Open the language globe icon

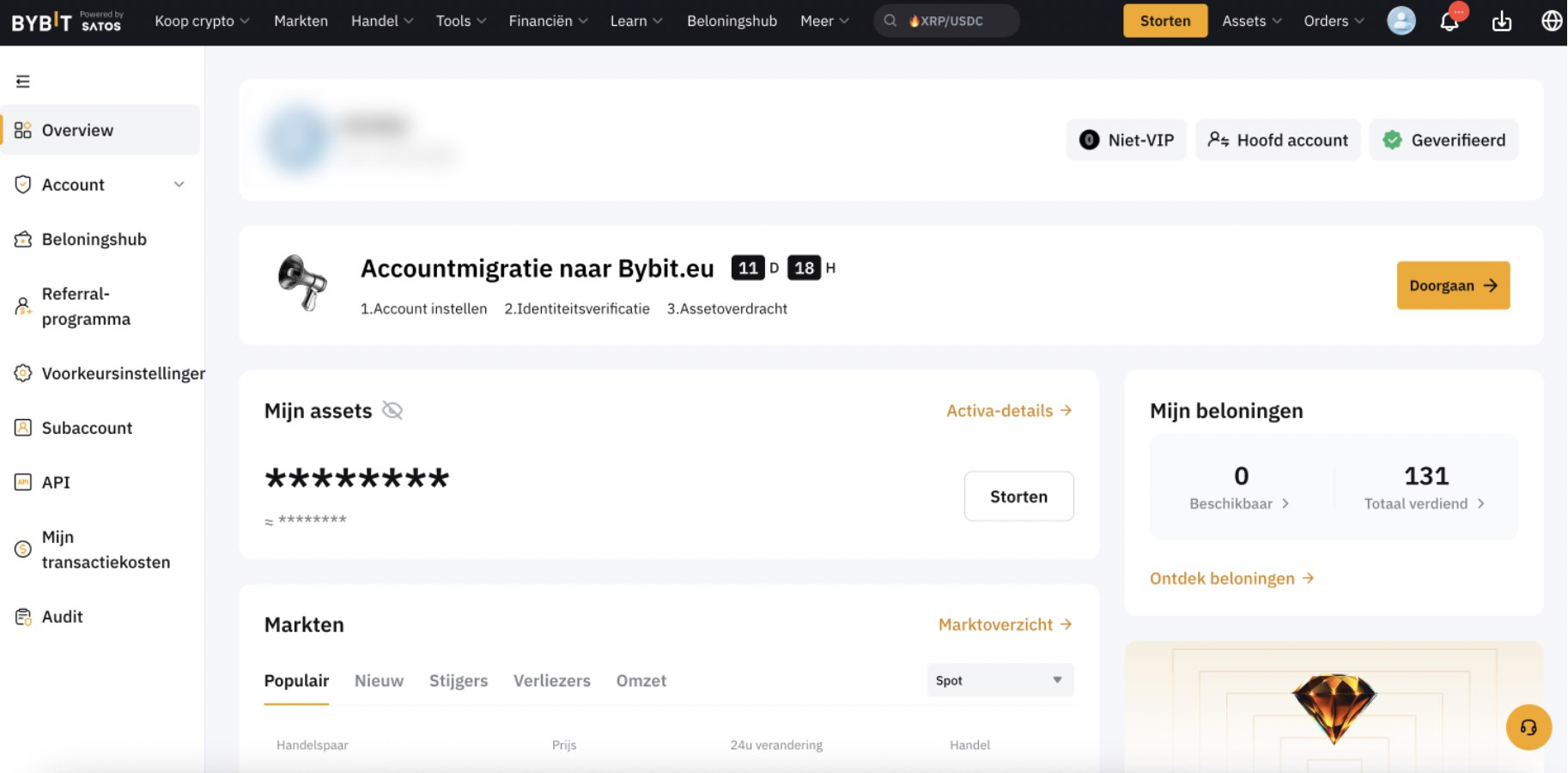pyautogui.click(x=1552, y=21)
